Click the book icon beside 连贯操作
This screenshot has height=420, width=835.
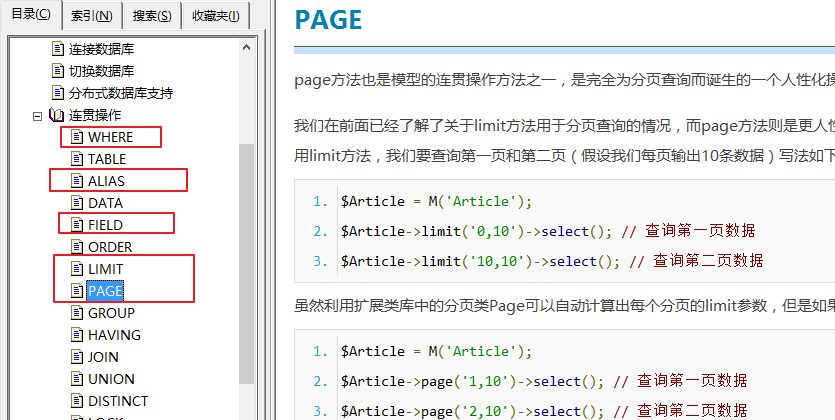(x=56, y=115)
